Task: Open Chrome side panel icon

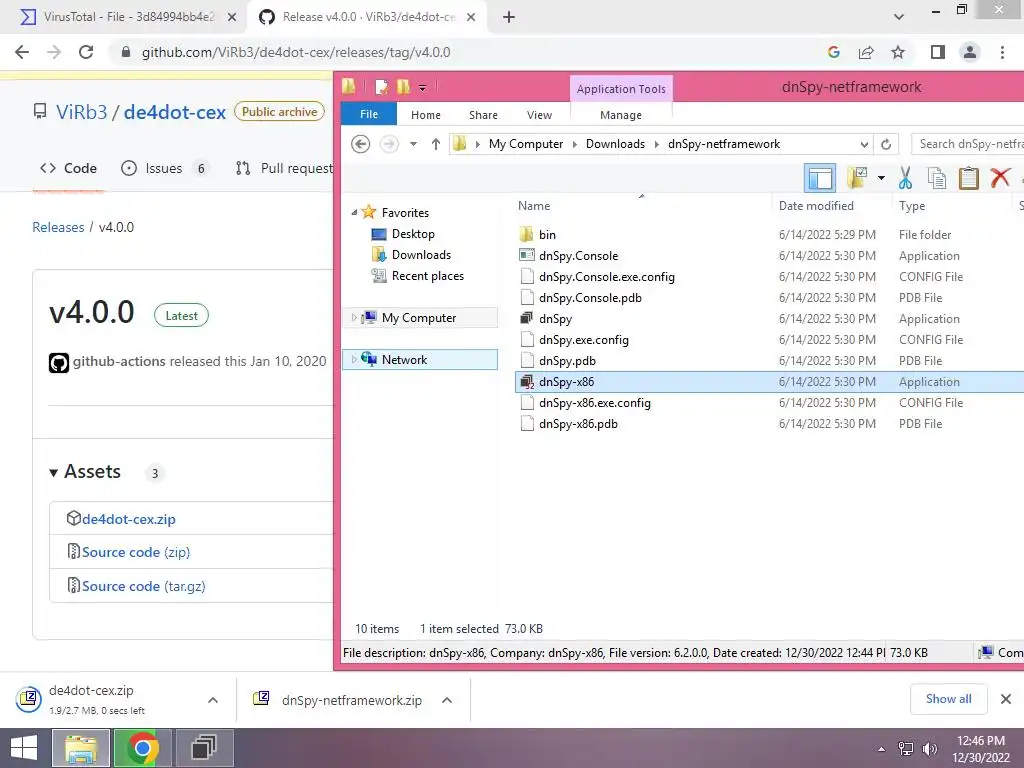Action: click(938, 52)
